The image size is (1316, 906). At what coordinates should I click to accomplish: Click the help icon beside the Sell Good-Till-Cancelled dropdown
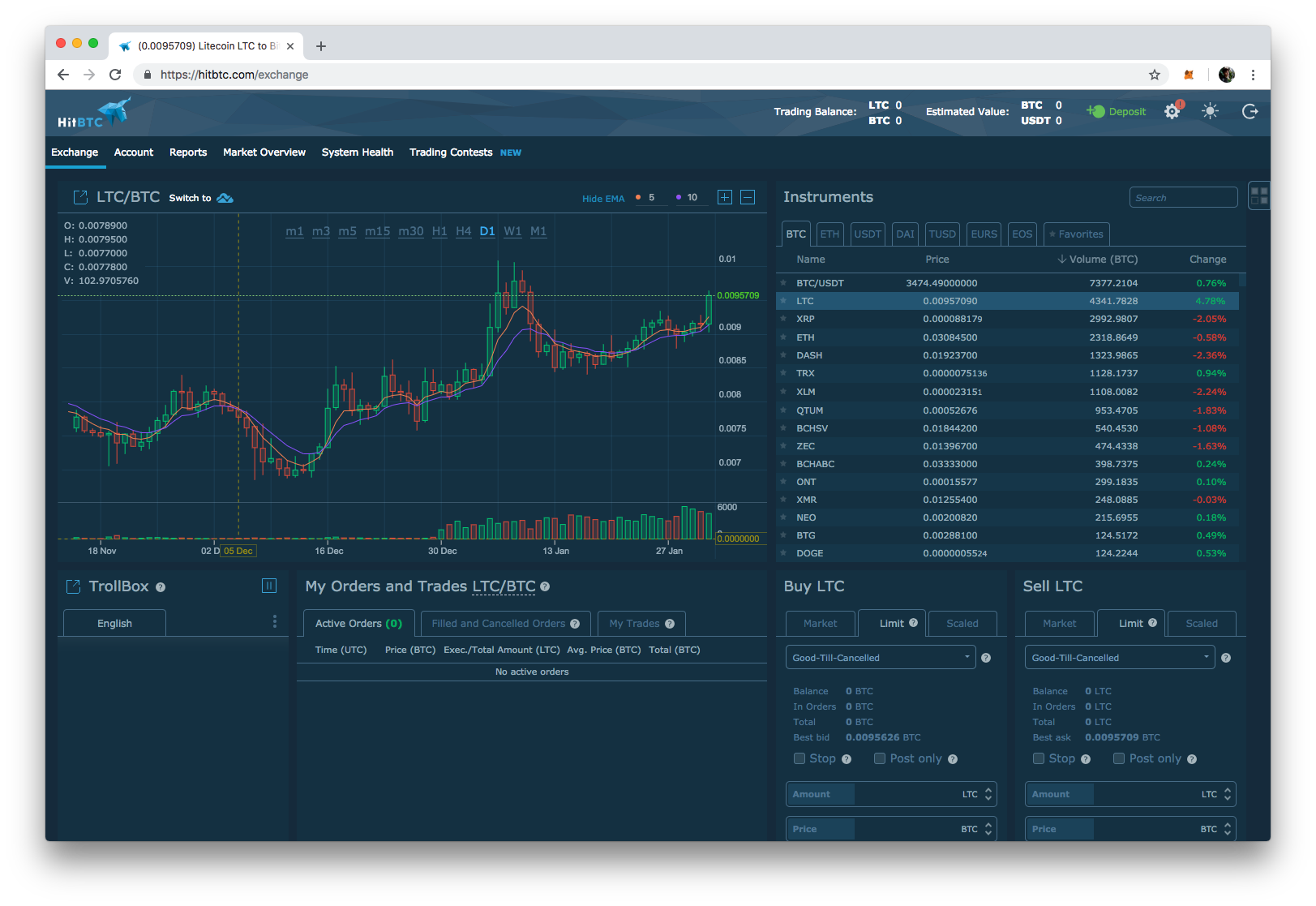(1226, 658)
